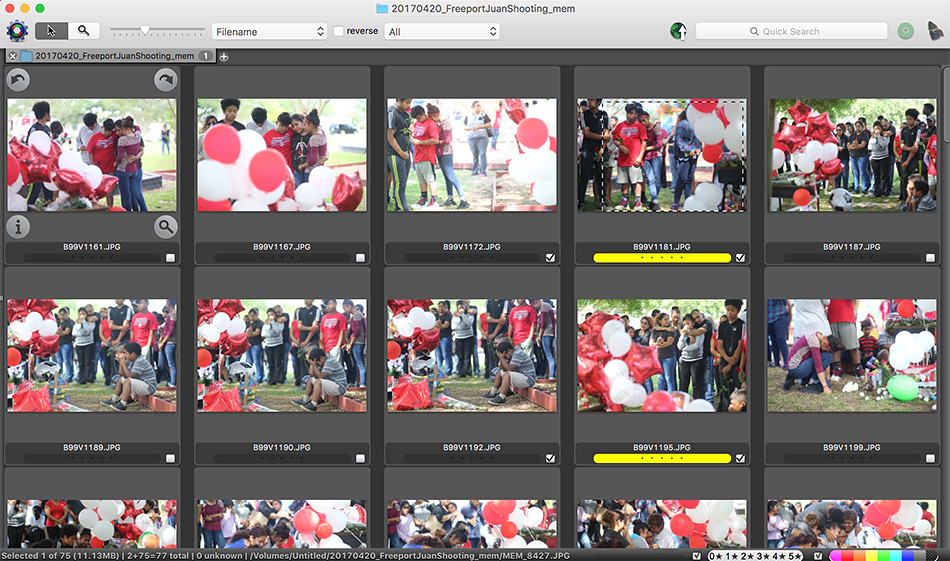Select the B99V1187.JPG thumbnail
The image size is (950, 561).
[852, 155]
